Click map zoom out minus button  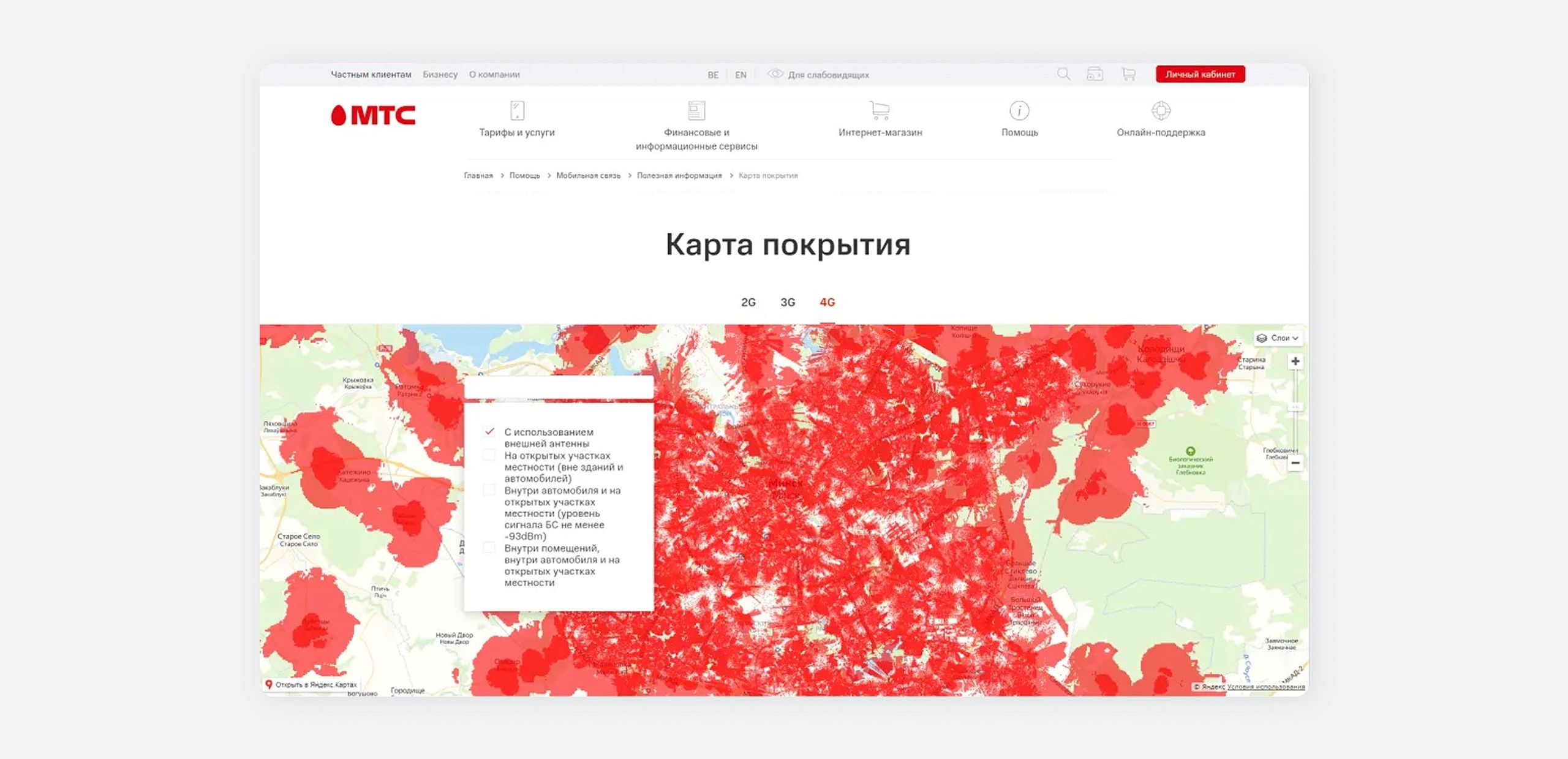1295,463
